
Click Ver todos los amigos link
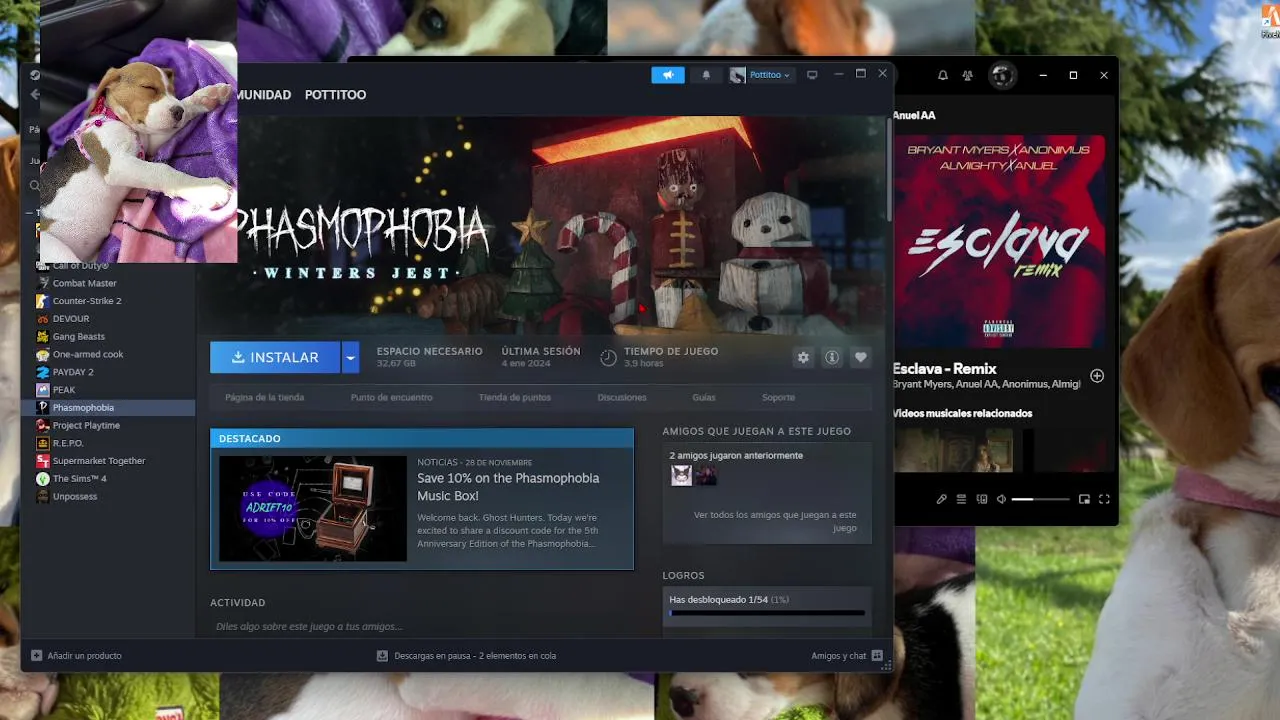point(775,521)
